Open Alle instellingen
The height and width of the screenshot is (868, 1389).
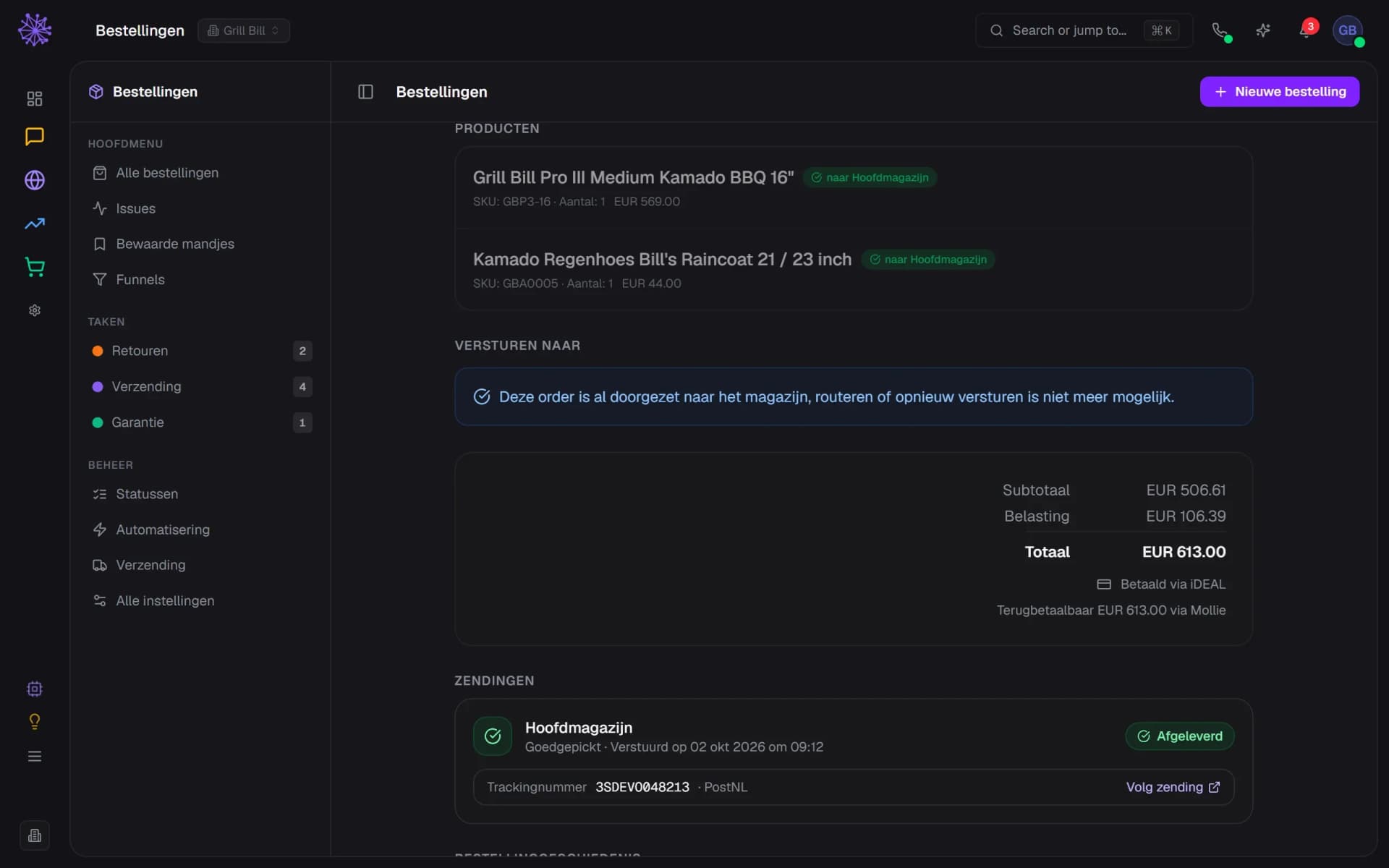[x=200, y=600]
